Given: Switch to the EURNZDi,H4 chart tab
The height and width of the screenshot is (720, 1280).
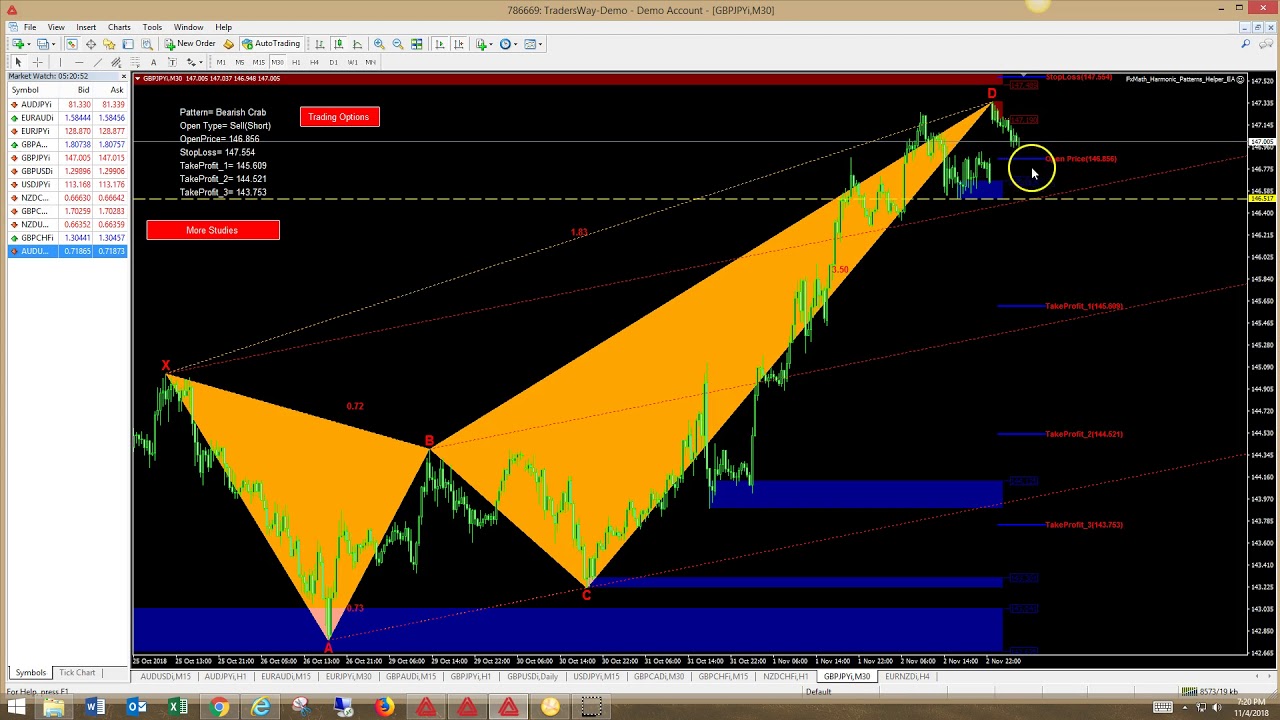Looking at the screenshot, I should coord(907,677).
